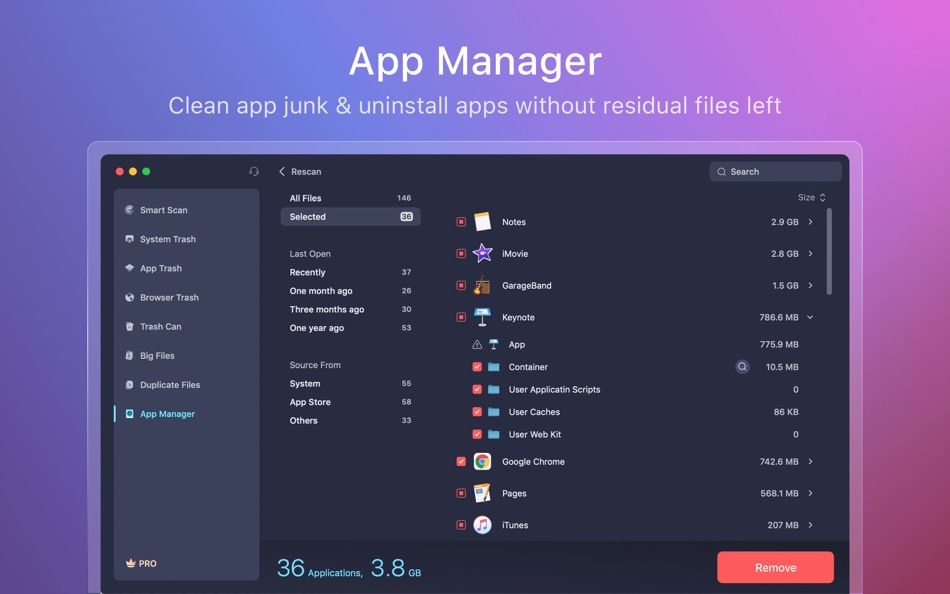
Task: Click the Google Chrome app icon
Action: click(x=482, y=462)
